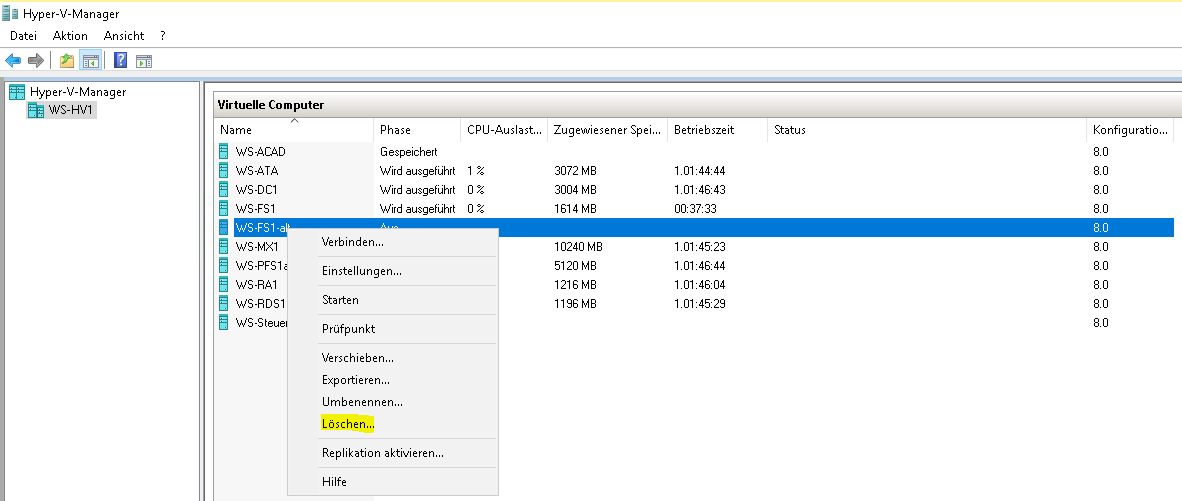The image size is (1182, 501).
Task: Sort by Konfigurationsversion column header
Action: click(x=1131, y=130)
